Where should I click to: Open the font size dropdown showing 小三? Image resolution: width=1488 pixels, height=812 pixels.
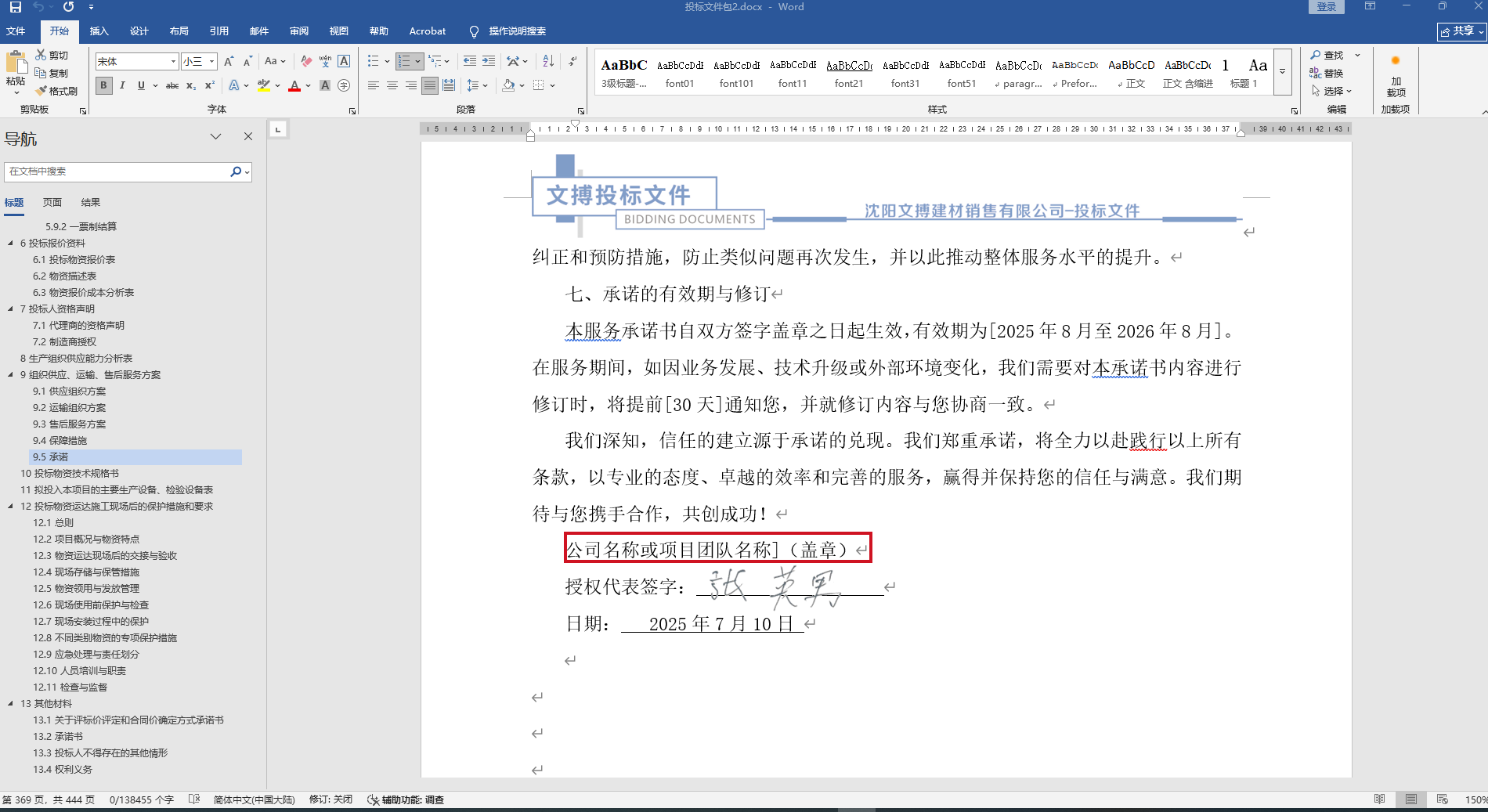(211, 61)
